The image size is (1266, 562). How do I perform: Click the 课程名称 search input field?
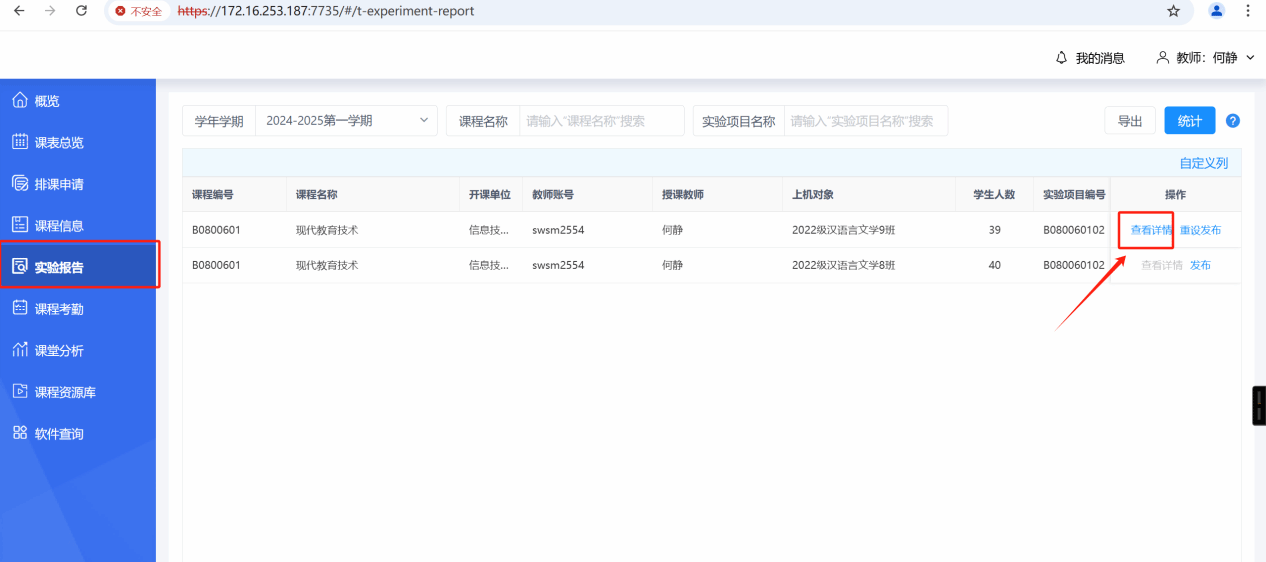pyautogui.click(x=601, y=121)
